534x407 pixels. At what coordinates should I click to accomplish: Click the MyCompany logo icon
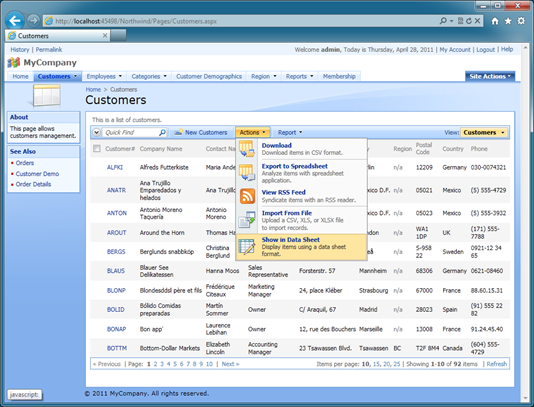[14, 62]
